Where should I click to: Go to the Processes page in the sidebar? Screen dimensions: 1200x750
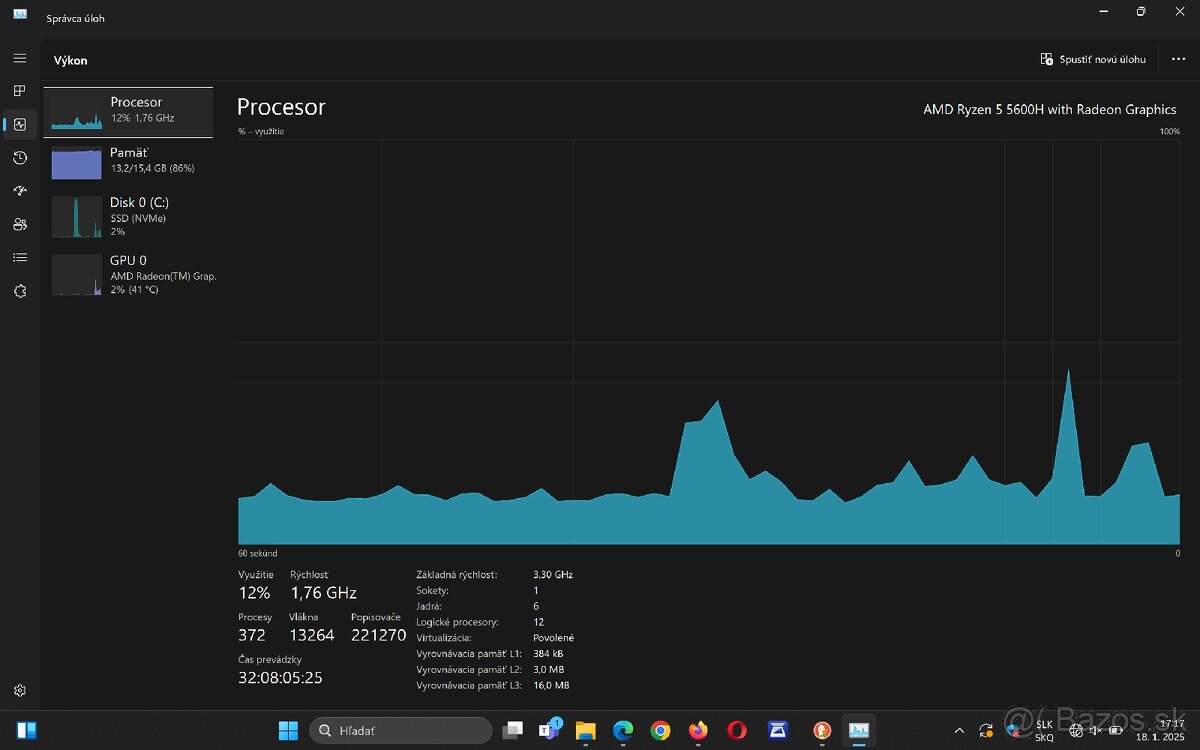19,91
